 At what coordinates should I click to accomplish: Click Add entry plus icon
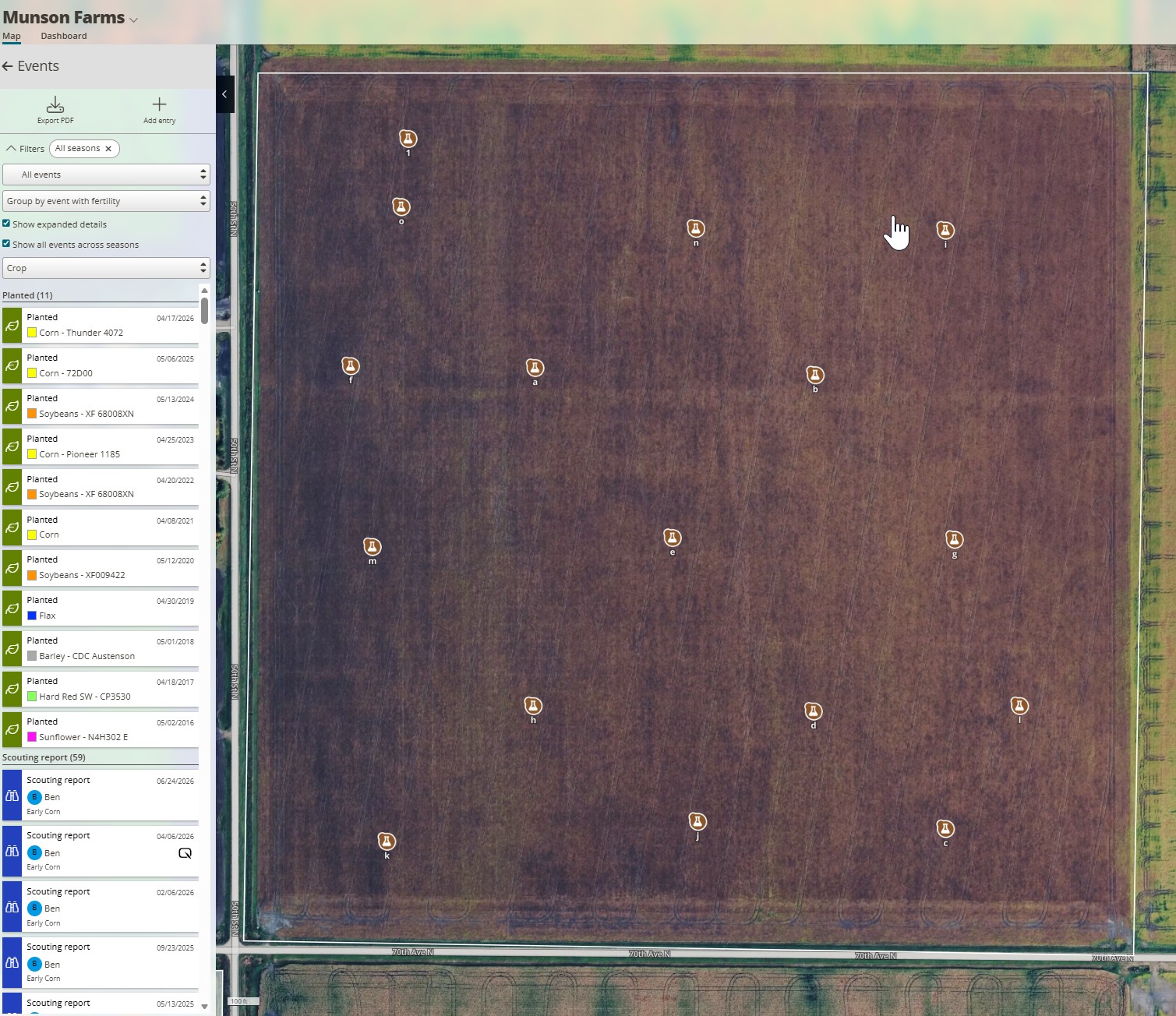159,104
